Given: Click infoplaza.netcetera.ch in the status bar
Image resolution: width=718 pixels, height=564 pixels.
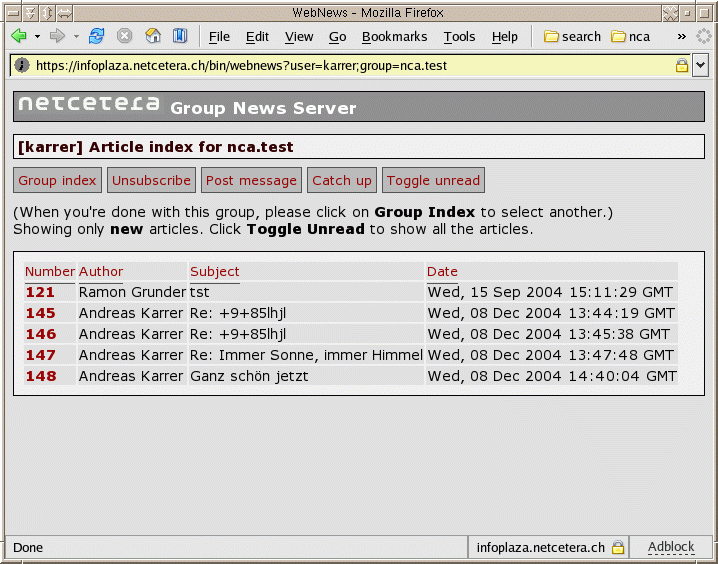Looking at the screenshot, I should tap(540, 548).
